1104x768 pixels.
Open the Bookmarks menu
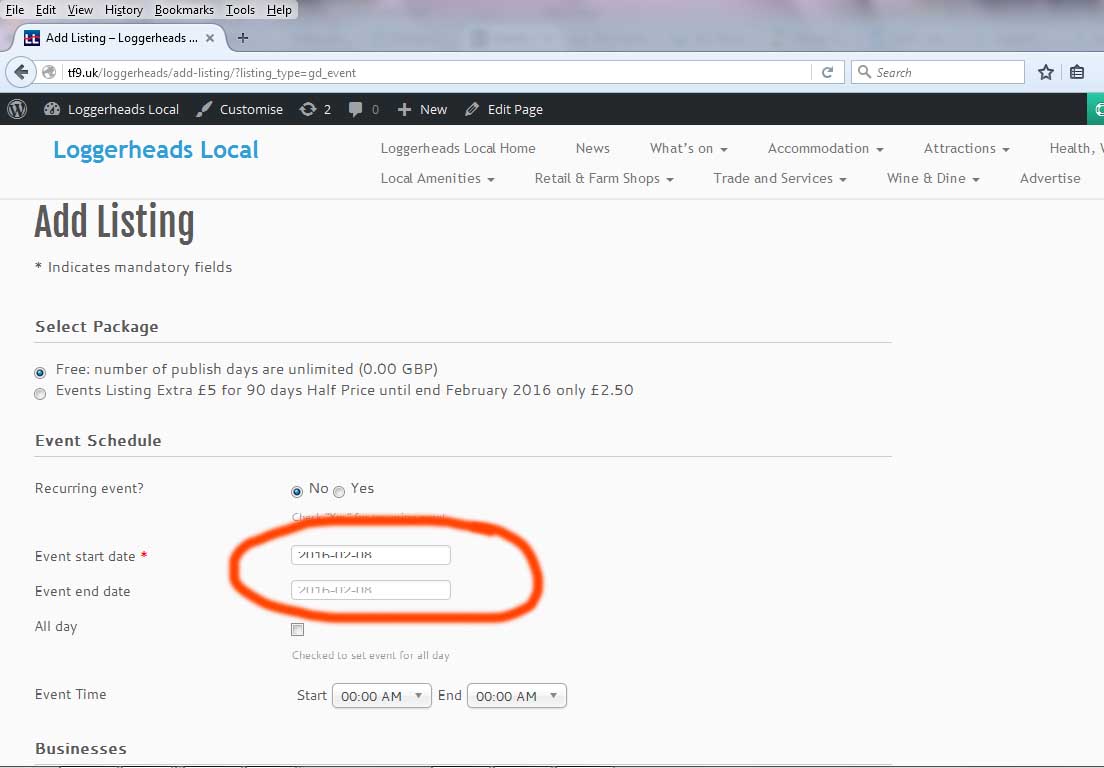click(184, 10)
